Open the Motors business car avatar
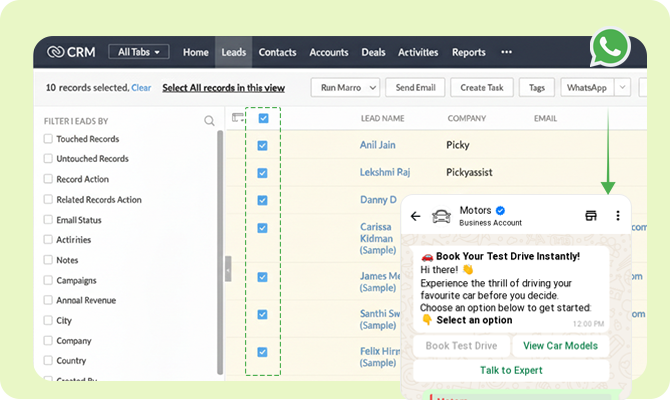The height and width of the screenshot is (400, 670). pos(441,216)
